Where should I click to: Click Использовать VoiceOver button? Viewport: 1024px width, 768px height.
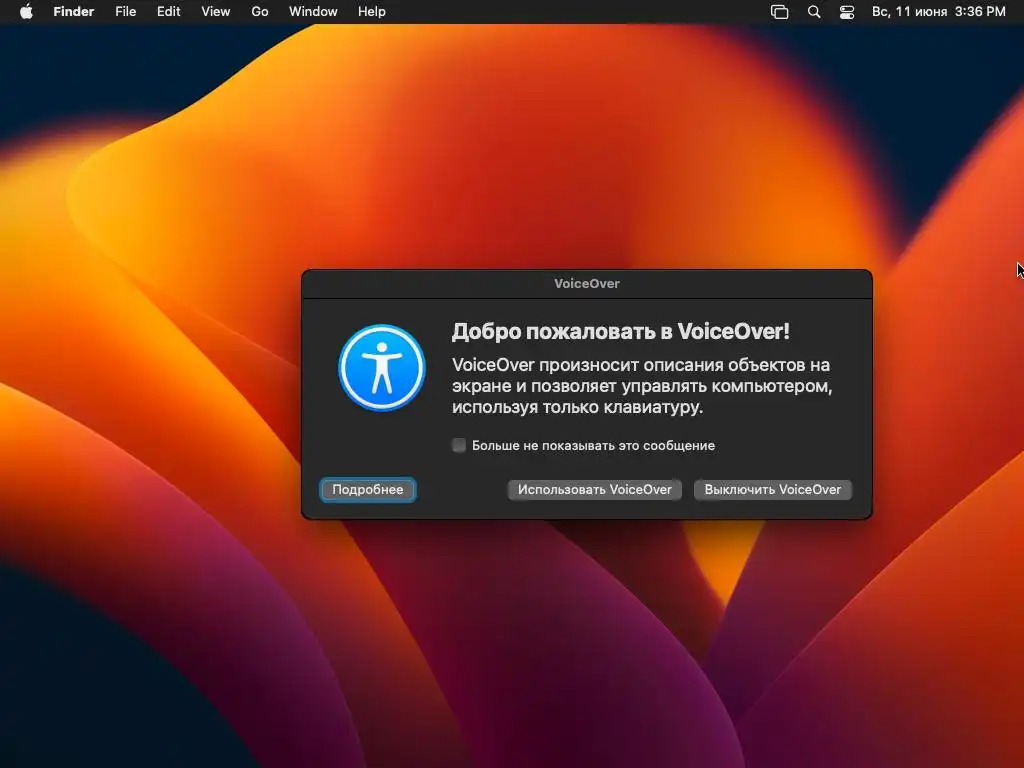click(595, 490)
